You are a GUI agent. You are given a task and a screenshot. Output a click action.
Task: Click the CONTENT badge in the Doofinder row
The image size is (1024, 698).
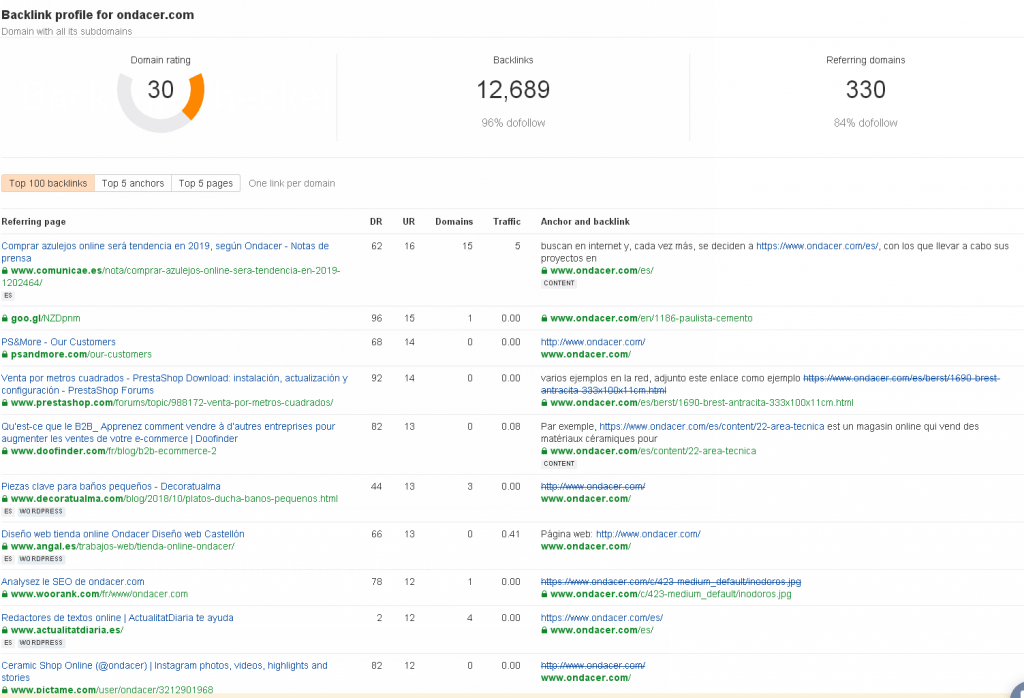point(559,464)
